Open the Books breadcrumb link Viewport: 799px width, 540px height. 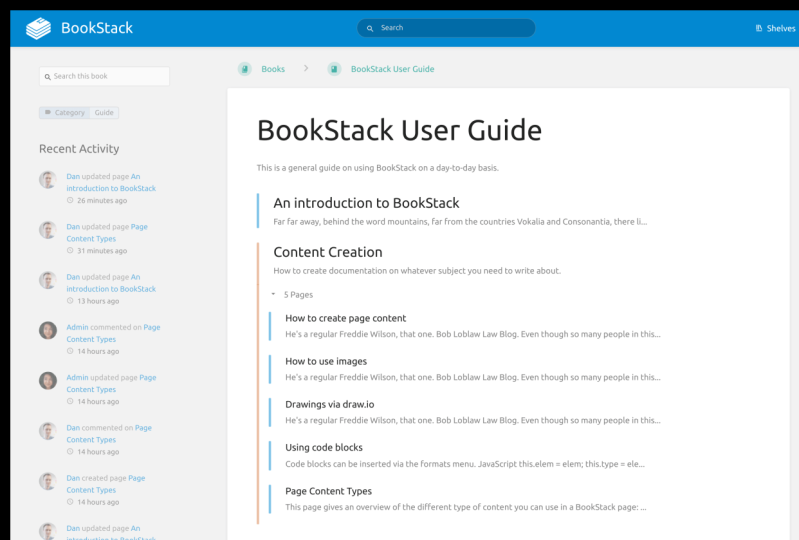pyautogui.click(x=273, y=69)
